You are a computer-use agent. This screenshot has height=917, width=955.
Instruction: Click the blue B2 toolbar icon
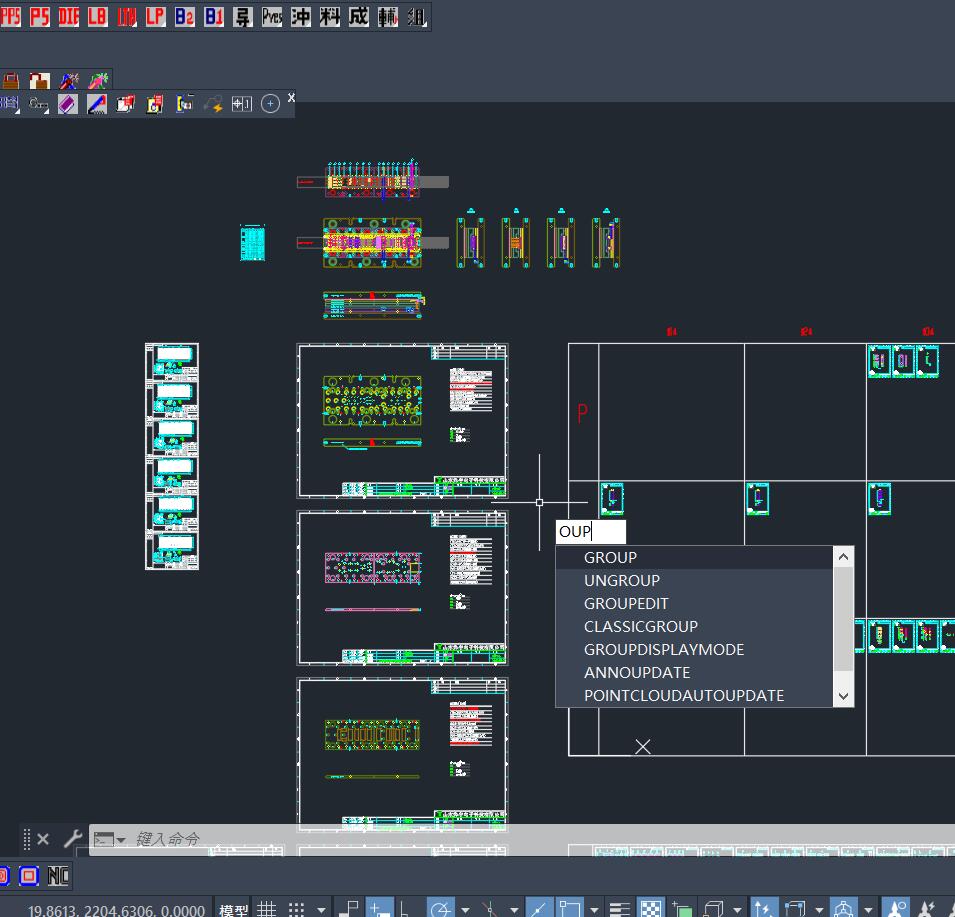coord(185,16)
